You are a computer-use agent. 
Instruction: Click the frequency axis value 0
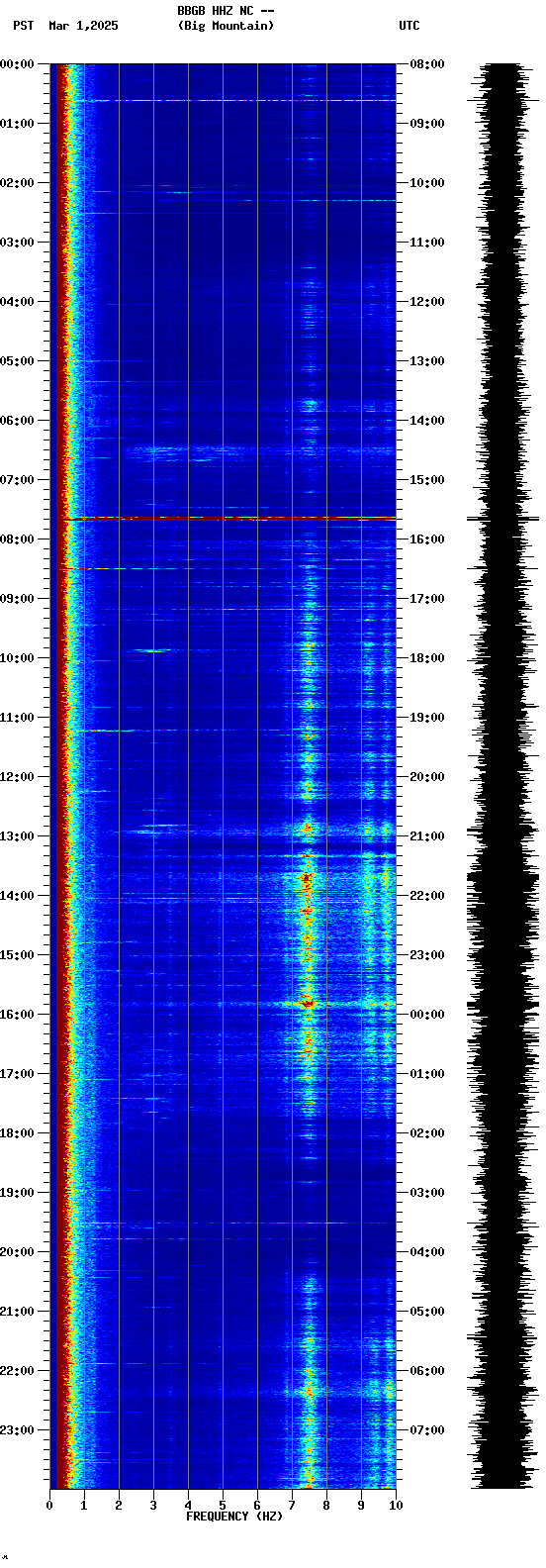pos(49,1506)
